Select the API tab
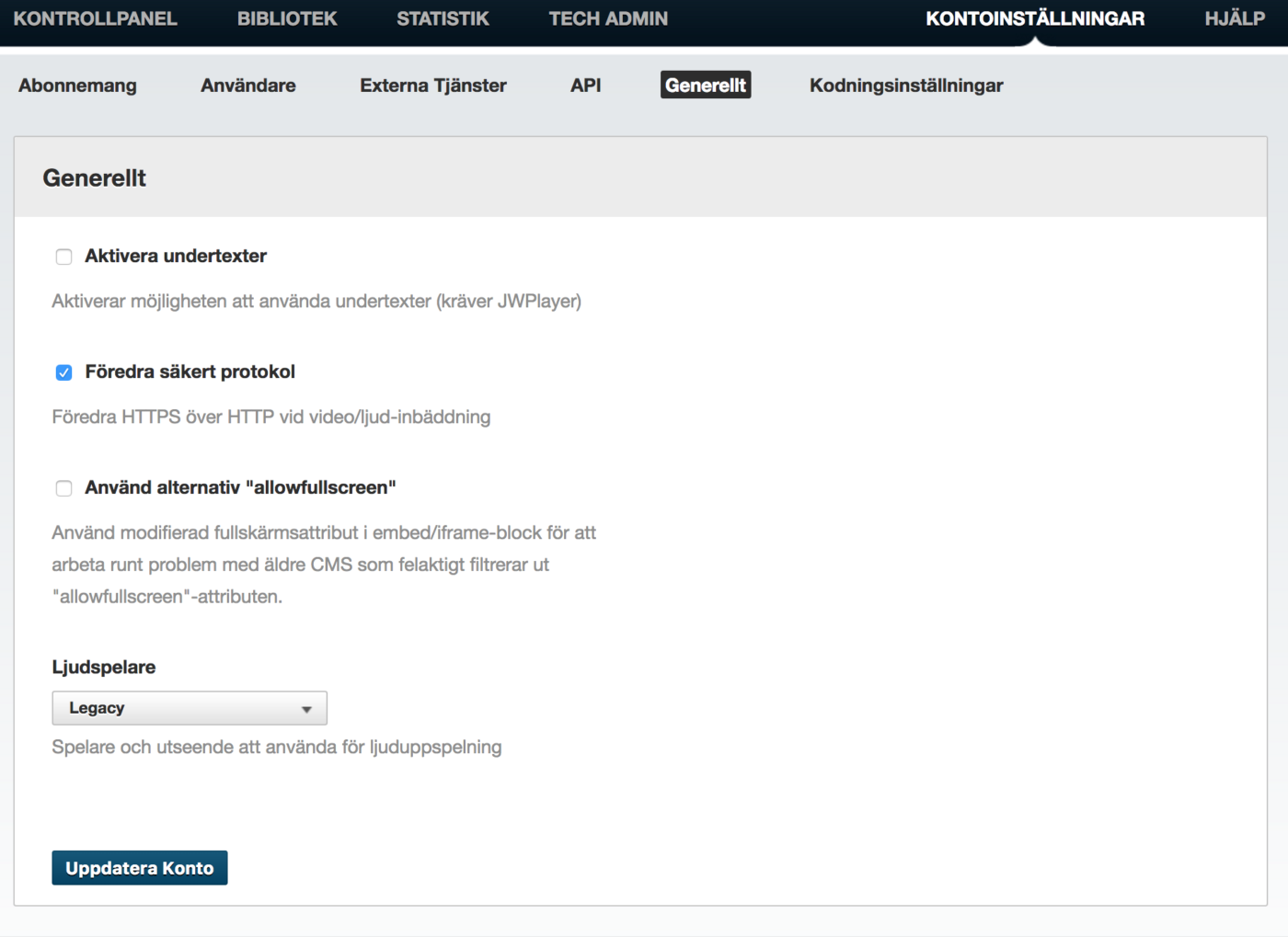Screen dimensions: 1288x937 (x=585, y=86)
